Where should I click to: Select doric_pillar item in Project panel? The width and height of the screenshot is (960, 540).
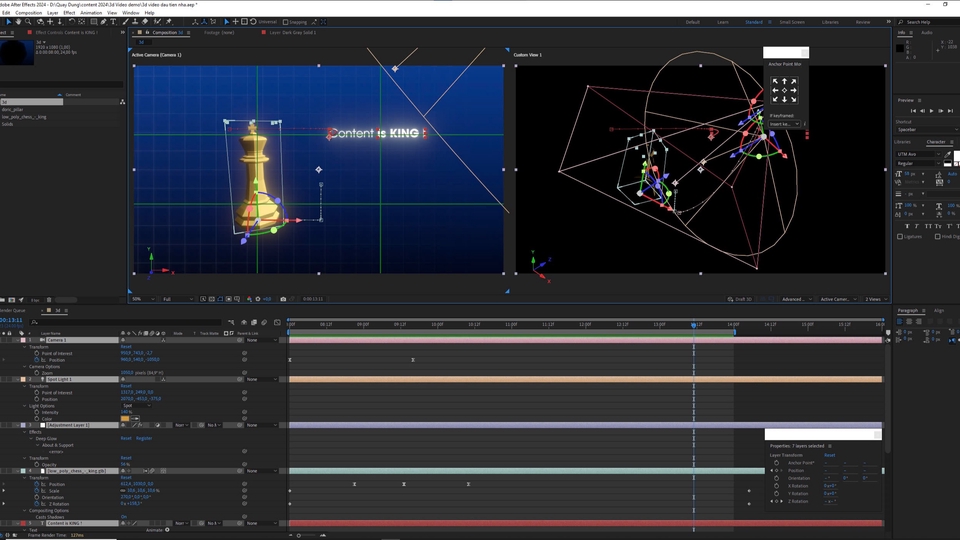[13, 109]
